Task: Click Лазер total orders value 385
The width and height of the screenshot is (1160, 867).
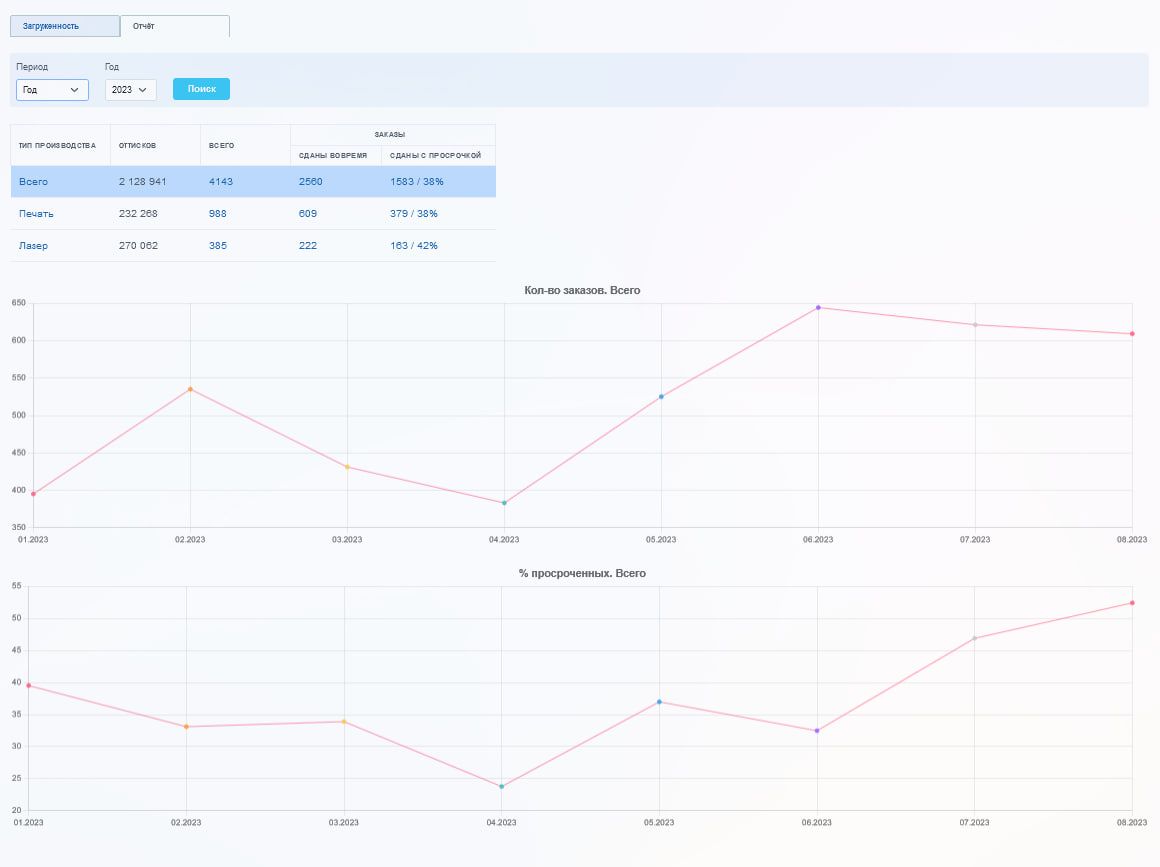Action: click(x=217, y=246)
